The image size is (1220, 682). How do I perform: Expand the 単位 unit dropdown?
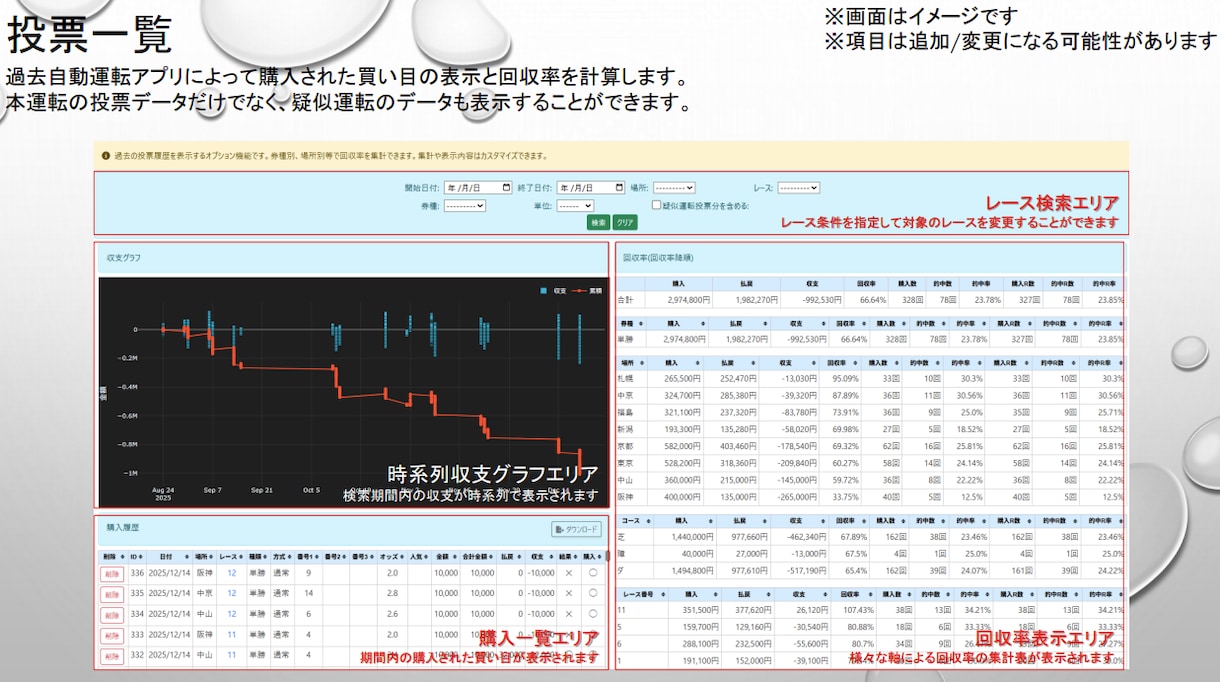(x=575, y=205)
